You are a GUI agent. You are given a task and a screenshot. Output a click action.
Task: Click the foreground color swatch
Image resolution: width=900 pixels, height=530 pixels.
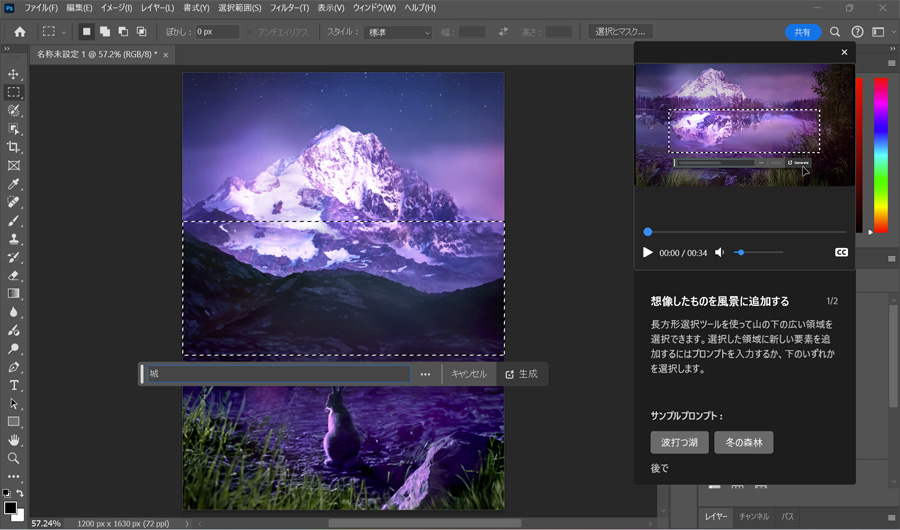(10, 508)
